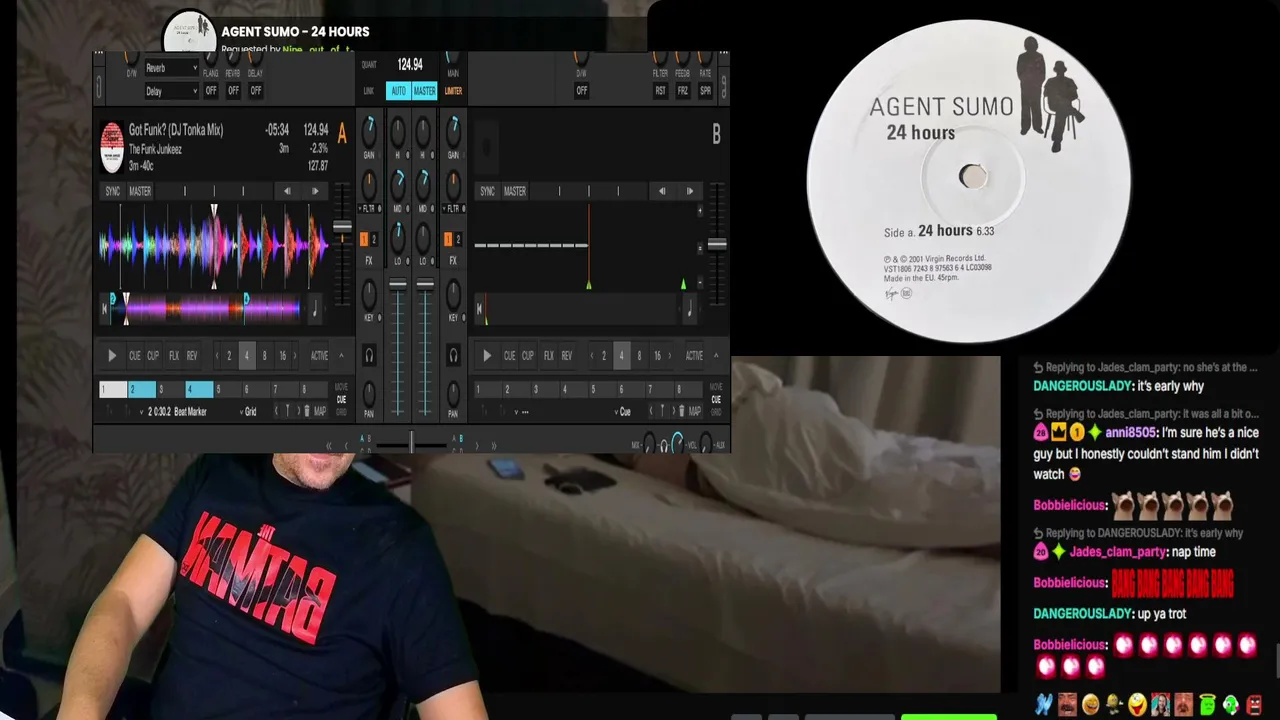Start playback on Deck B

(x=487, y=356)
